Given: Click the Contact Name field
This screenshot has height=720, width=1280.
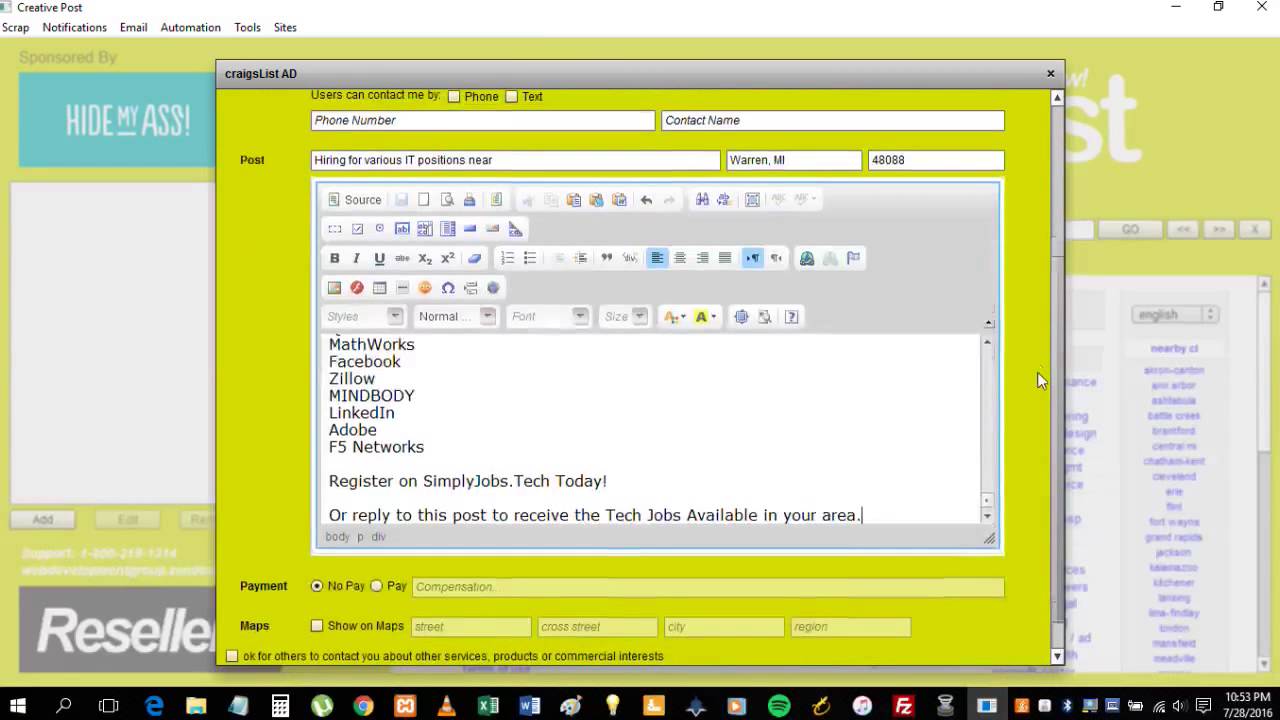Looking at the screenshot, I should (x=832, y=120).
